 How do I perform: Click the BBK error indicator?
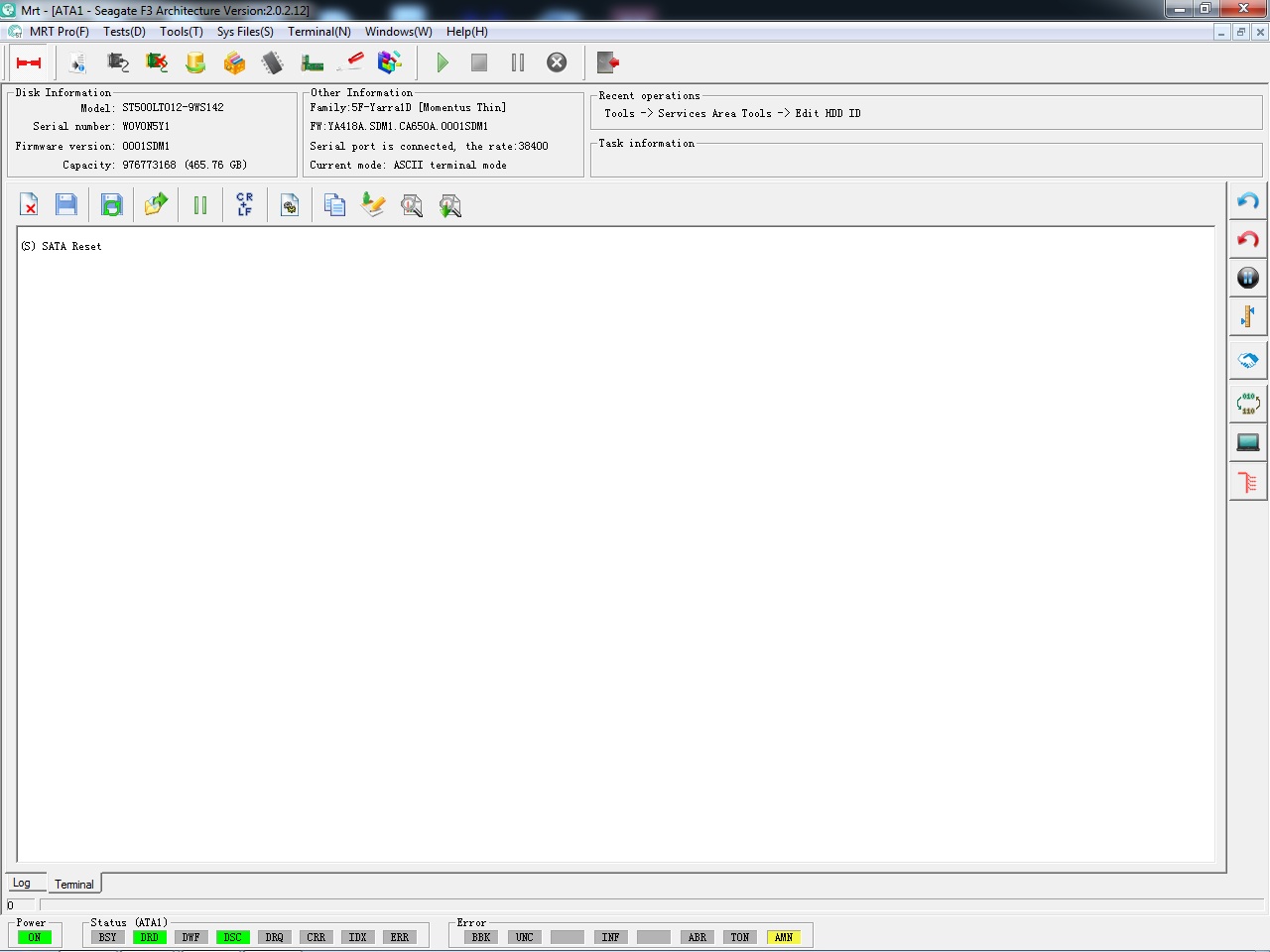point(481,937)
